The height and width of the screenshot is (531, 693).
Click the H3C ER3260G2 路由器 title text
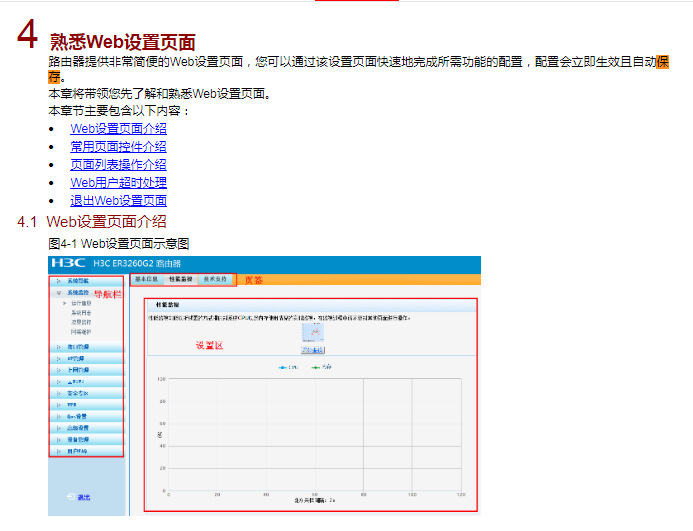[137, 264]
